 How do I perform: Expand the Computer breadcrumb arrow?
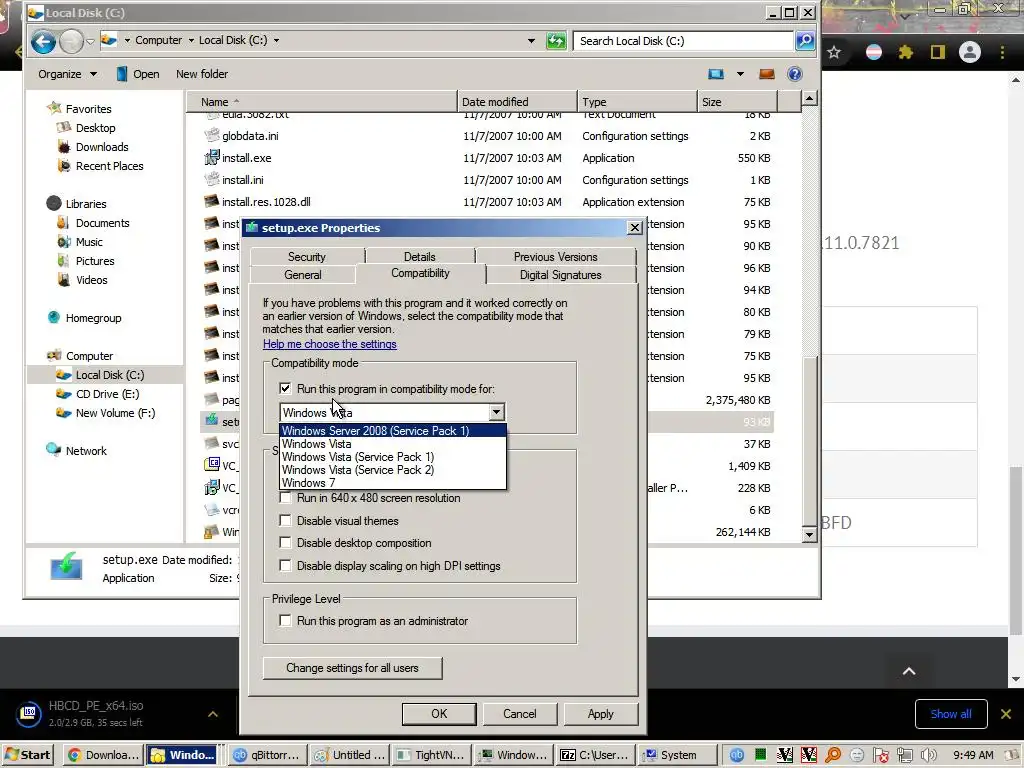coord(191,40)
